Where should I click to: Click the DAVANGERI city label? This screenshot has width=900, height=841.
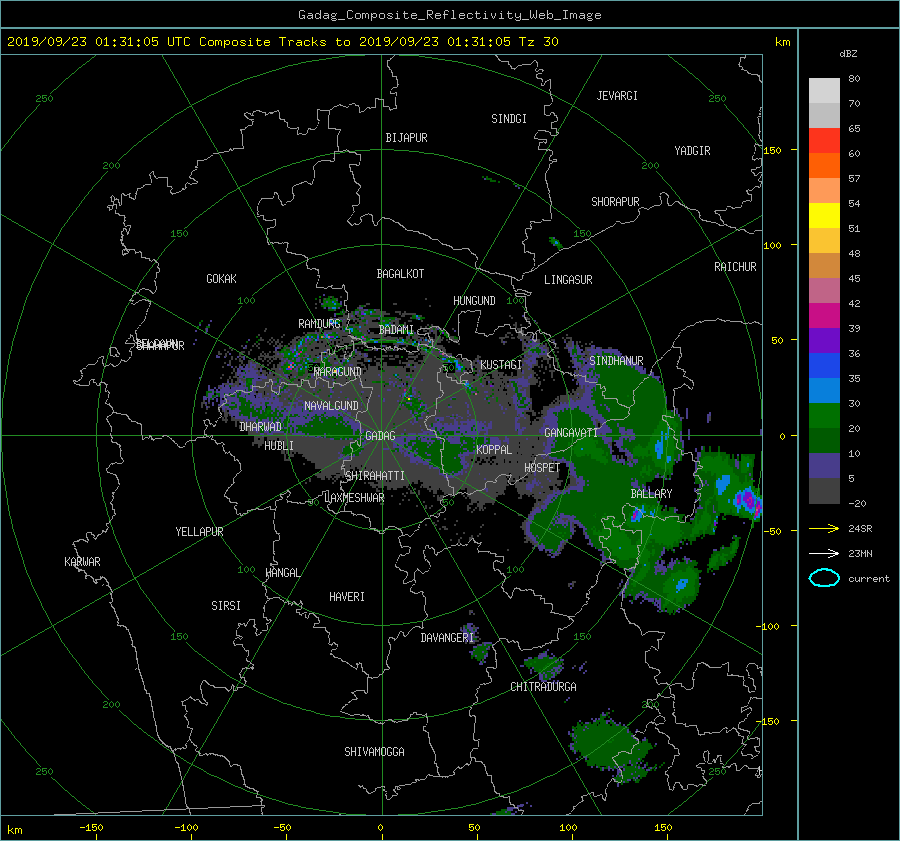[447, 638]
